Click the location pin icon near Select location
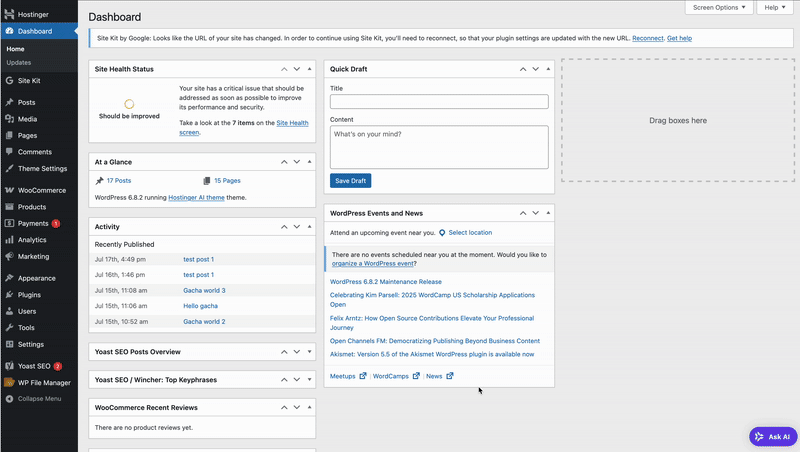The width and height of the screenshot is (800, 452). pos(442,233)
